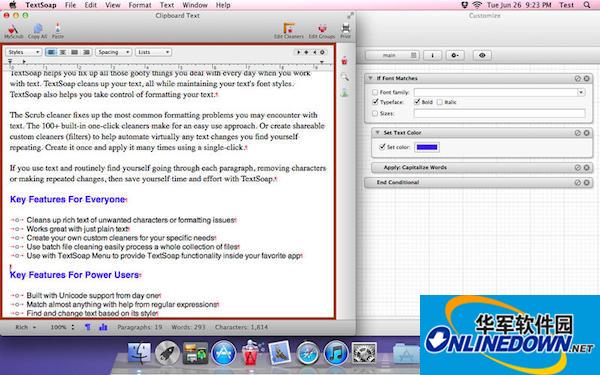Open the Font family combo box arrow

click(x=581, y=92)
